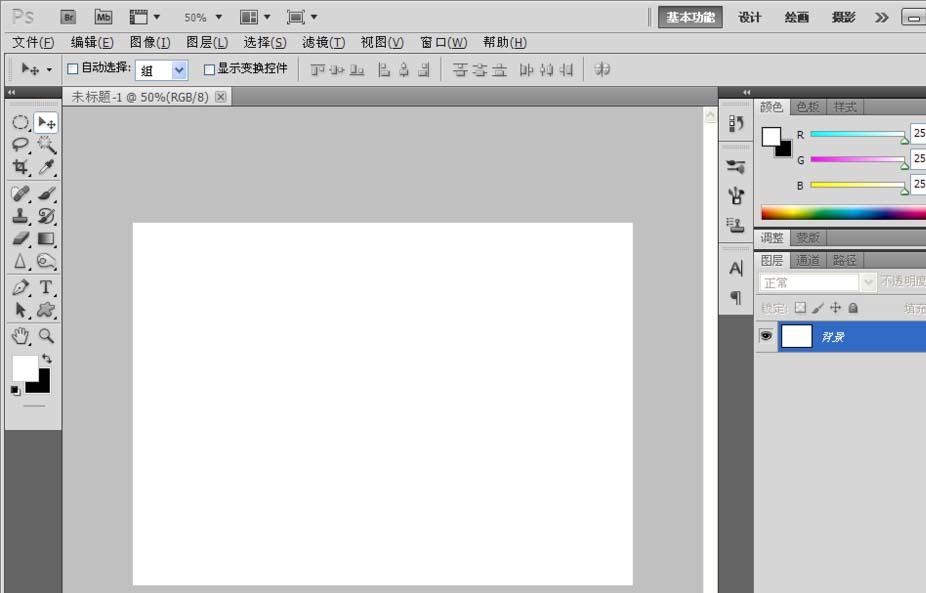Select the Lasso tool
This screenshot has height=593, width=926.
click(x=20, y=145)
